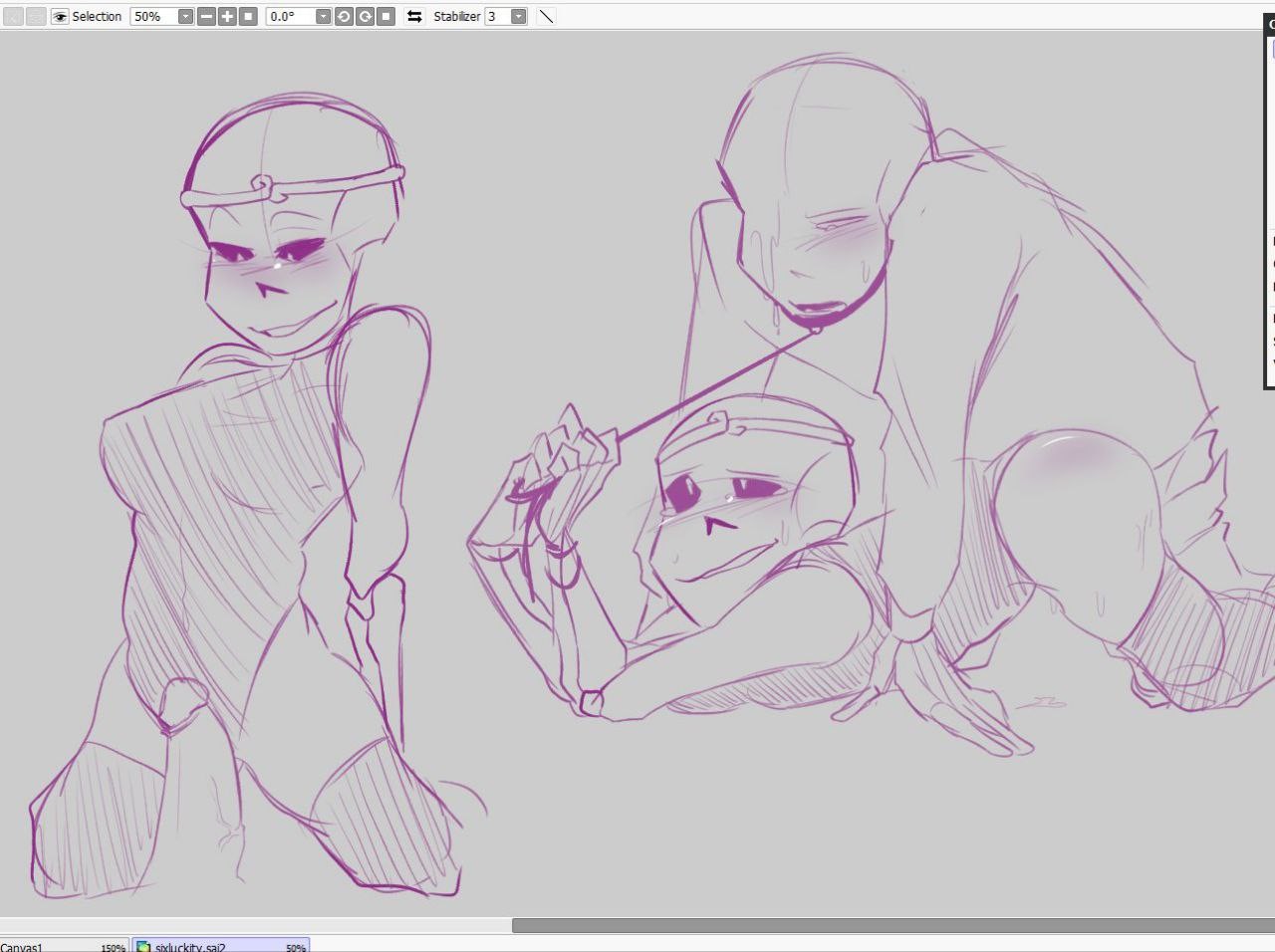Toggle the straight line drawing mode
The image size is (1275, 952).
546,17
